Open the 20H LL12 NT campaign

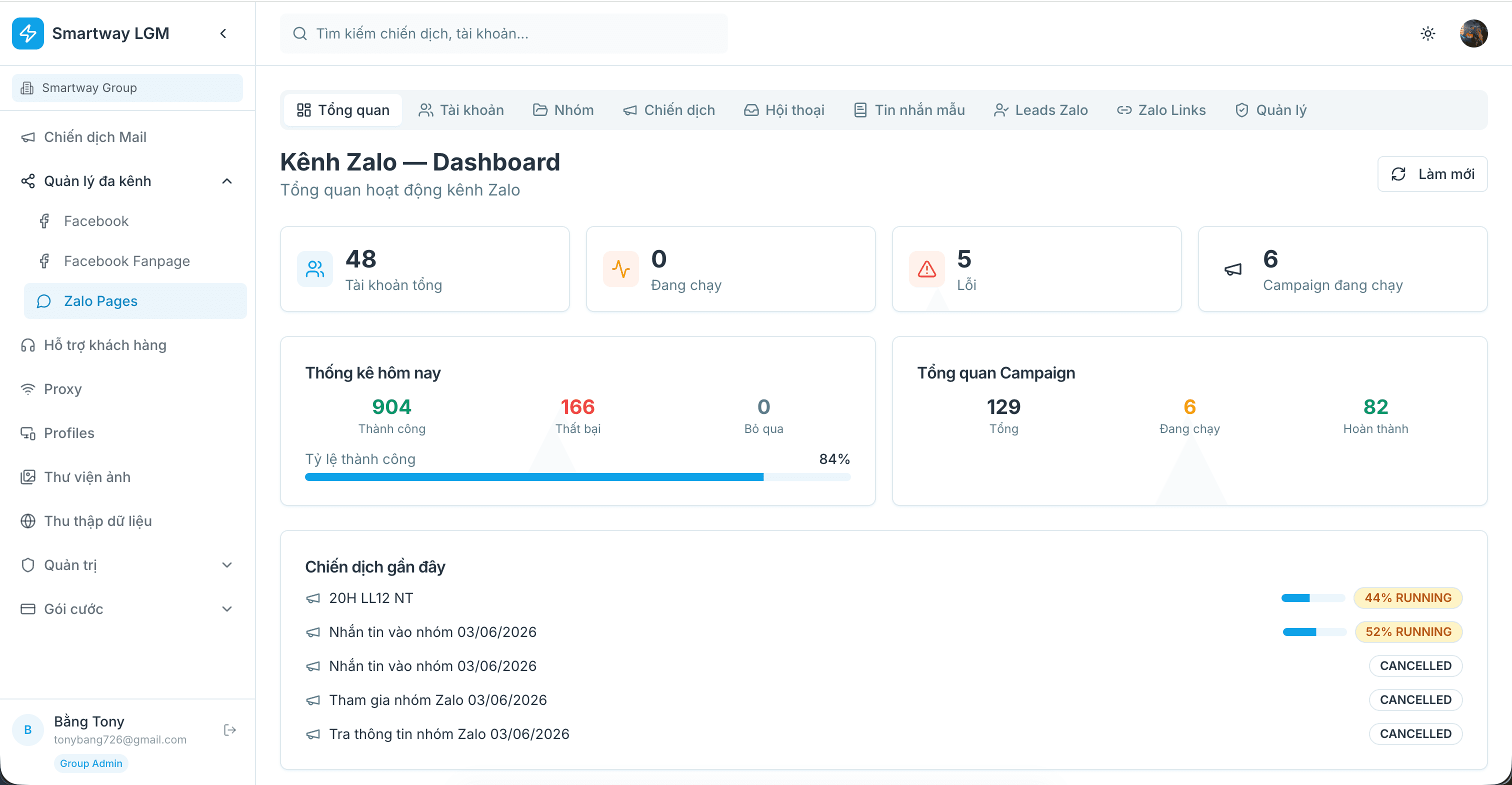(371, 597)
